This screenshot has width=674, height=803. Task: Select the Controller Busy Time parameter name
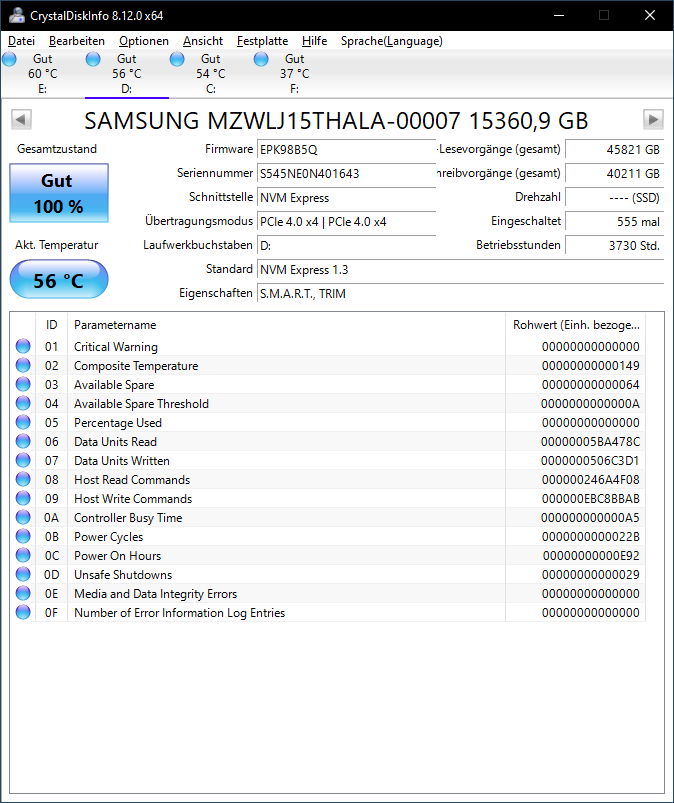coord(128,518)
